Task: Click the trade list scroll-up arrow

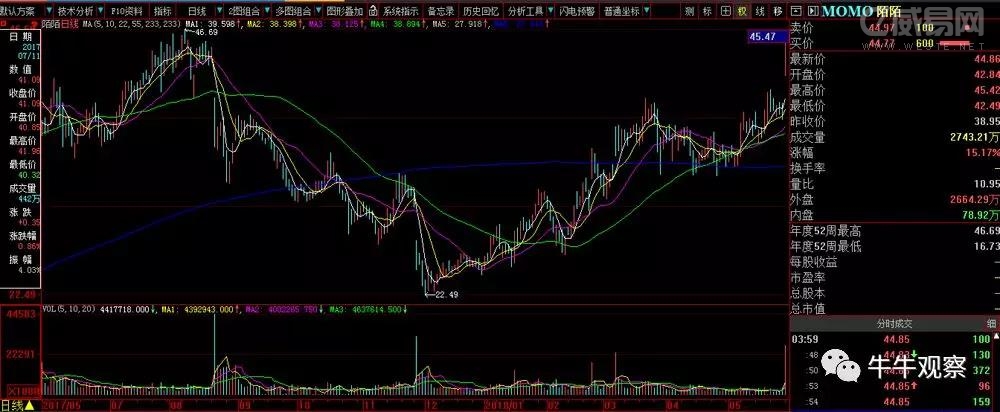Action: coord(994,338)
